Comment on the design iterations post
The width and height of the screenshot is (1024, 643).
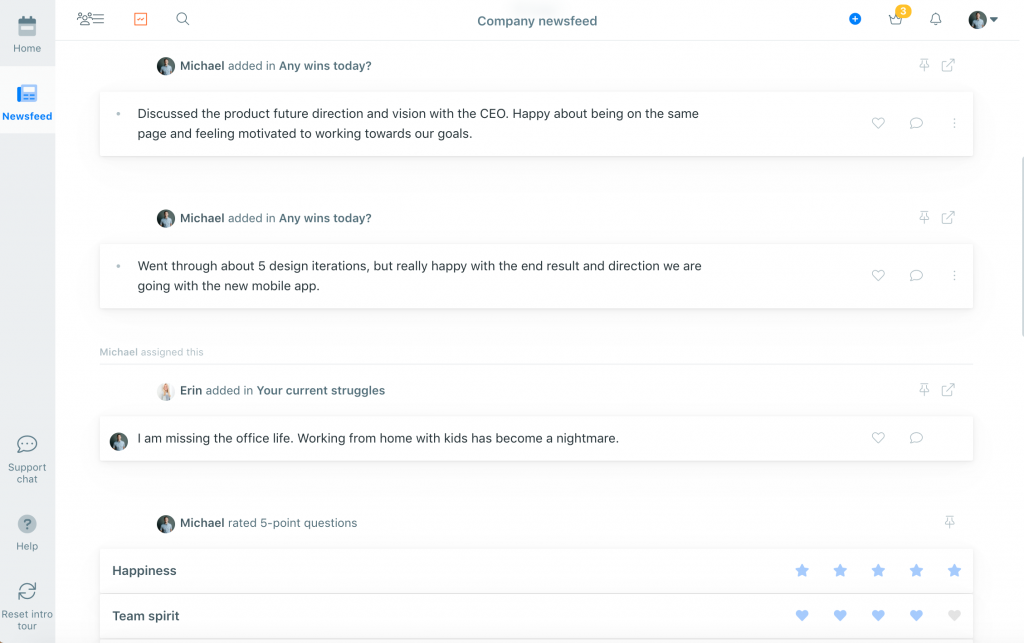916,275
